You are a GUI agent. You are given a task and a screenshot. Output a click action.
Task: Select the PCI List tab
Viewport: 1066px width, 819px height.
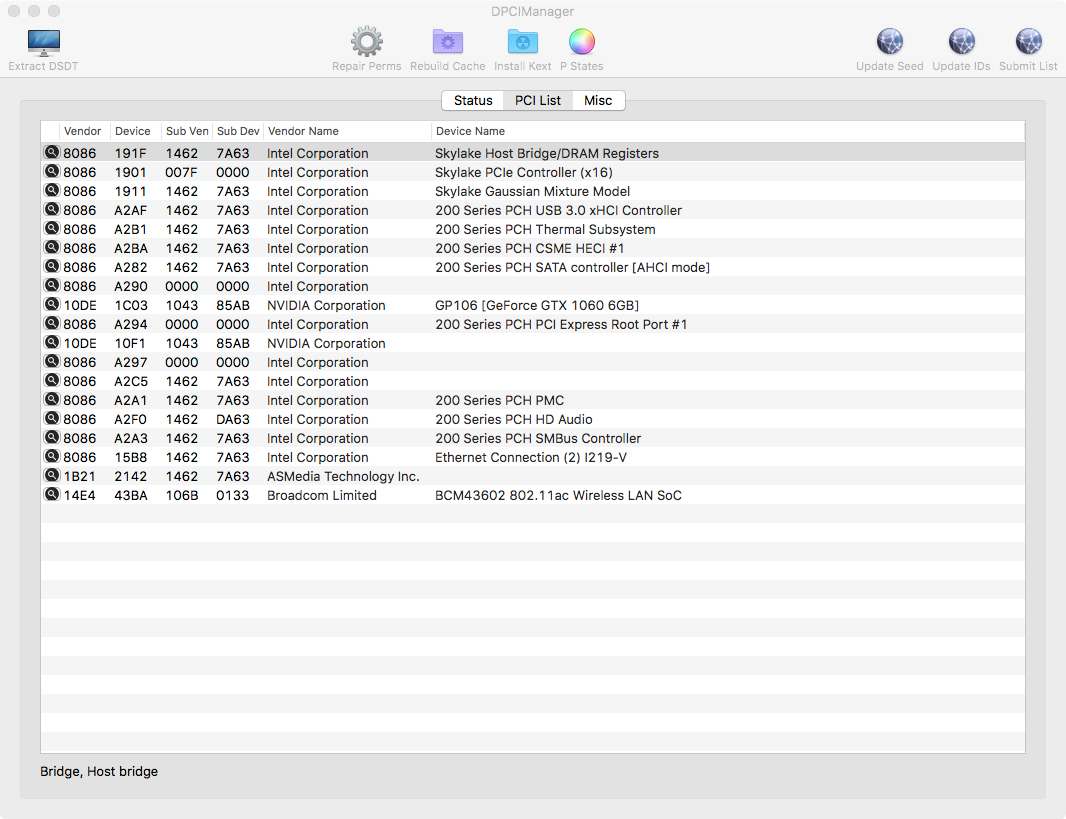538,100
